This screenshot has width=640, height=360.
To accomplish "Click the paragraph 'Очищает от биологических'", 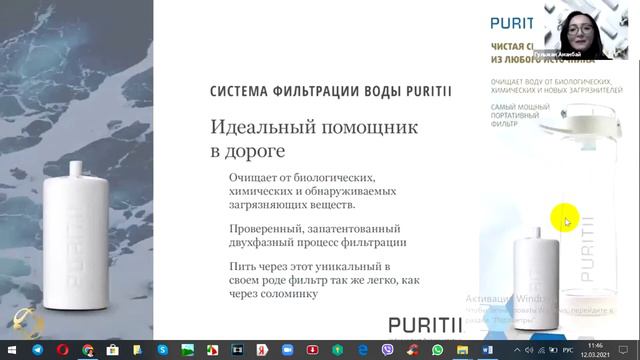I will click(312, 191).
